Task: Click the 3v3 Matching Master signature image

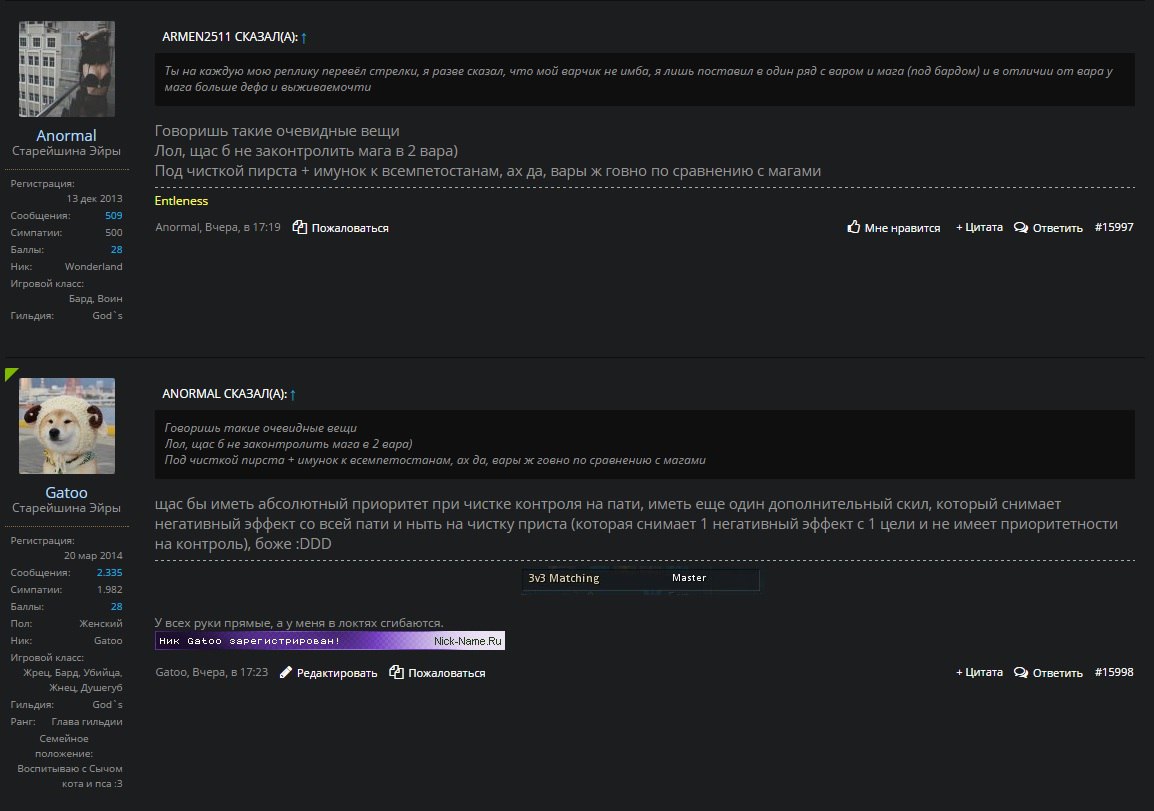Action: click(x=640, y=579)
